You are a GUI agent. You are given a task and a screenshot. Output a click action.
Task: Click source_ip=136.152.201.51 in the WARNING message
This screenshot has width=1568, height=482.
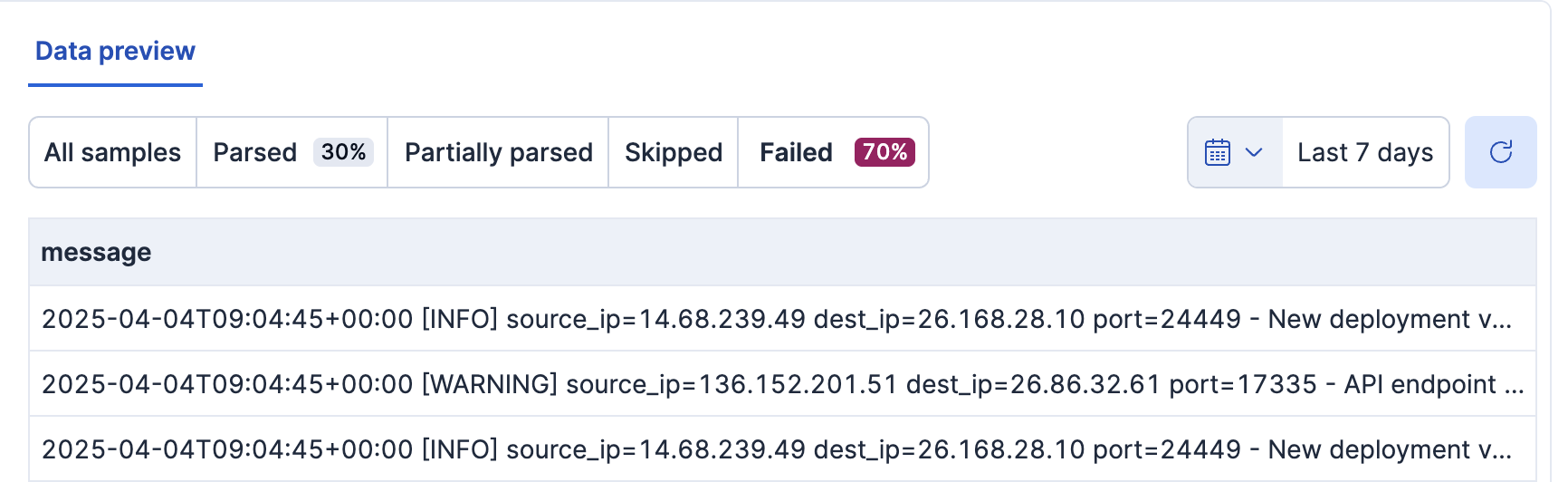pos(731,384)
